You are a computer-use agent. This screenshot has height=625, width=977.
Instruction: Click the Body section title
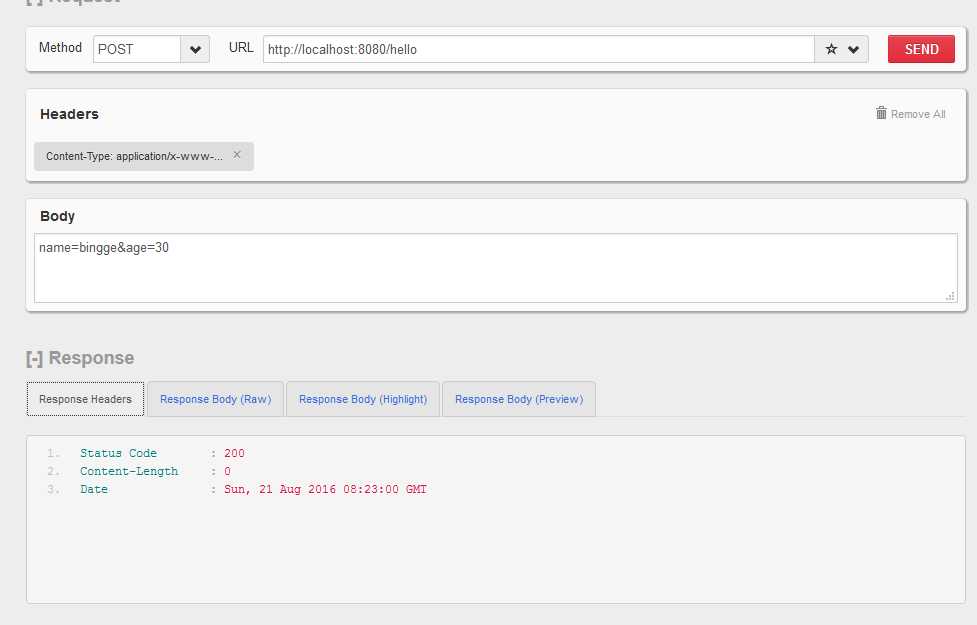tap(57, 216)
